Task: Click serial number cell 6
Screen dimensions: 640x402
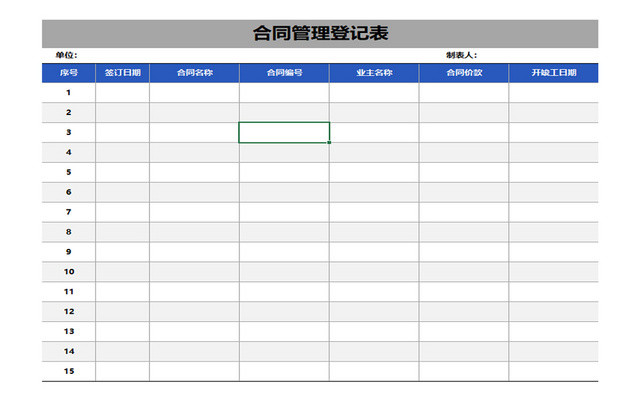Action: click(69, 192)
